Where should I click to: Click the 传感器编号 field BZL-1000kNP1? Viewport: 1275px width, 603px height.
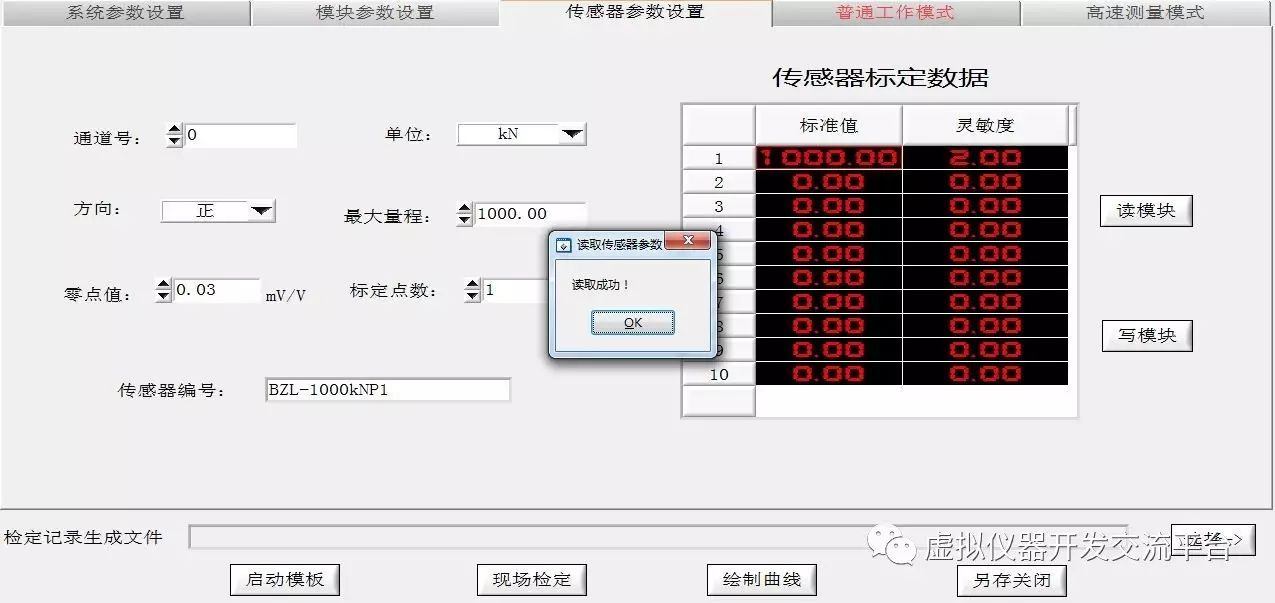click(387, 390)
